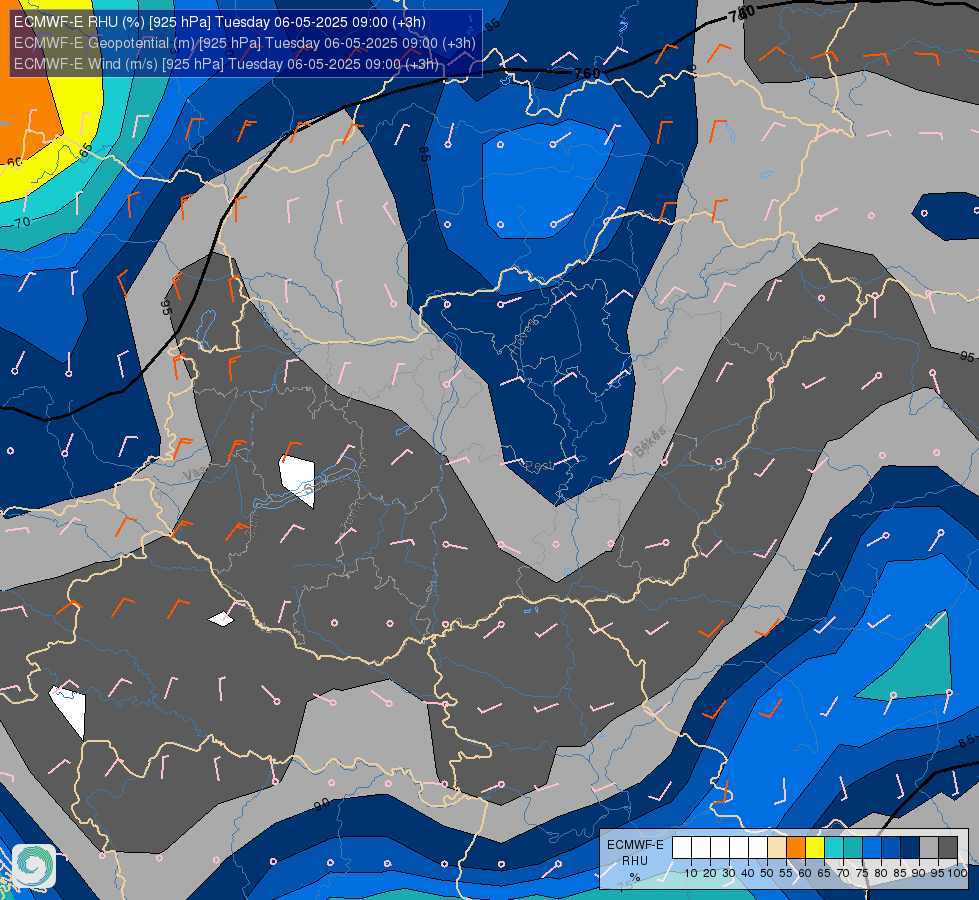Pick the white legend swatch between 40 and 50
This screenshot has height=900, width=979.
pyautogui.click(x=757, y=847)
